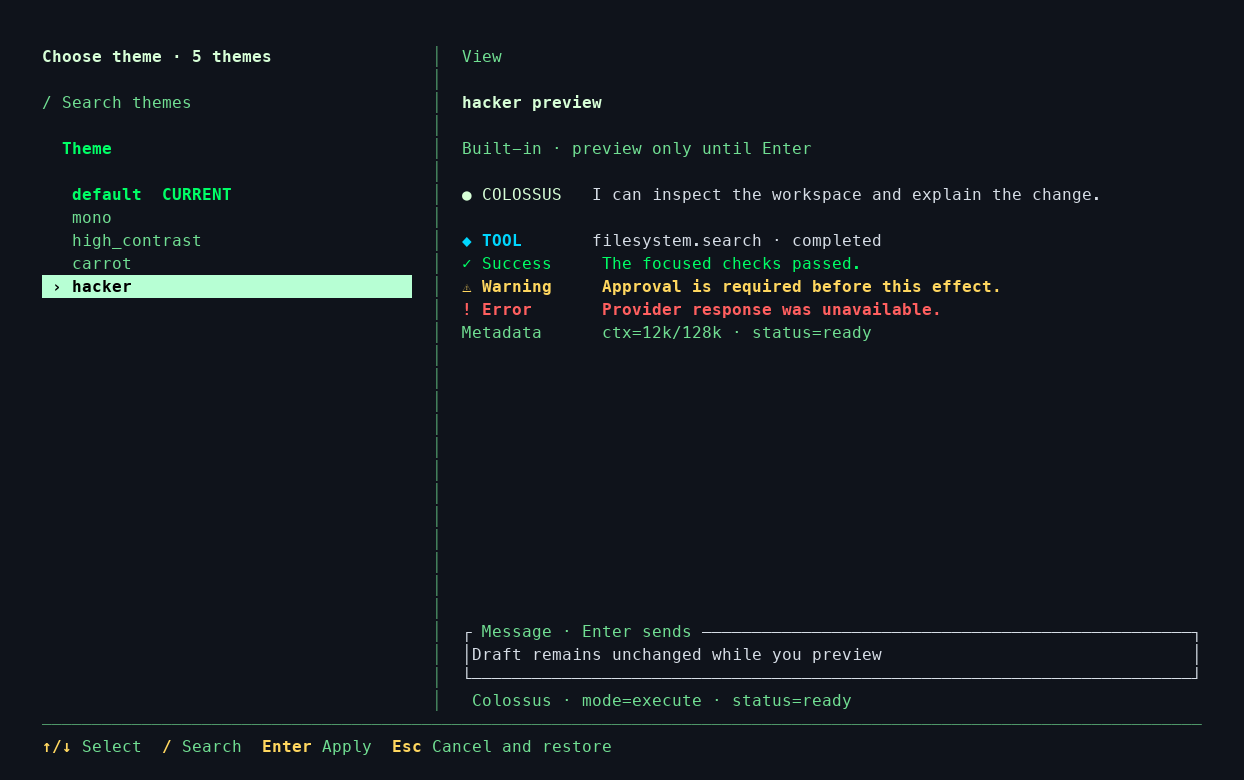
Task: Focus the Search themes field
Action: (117, 103)
